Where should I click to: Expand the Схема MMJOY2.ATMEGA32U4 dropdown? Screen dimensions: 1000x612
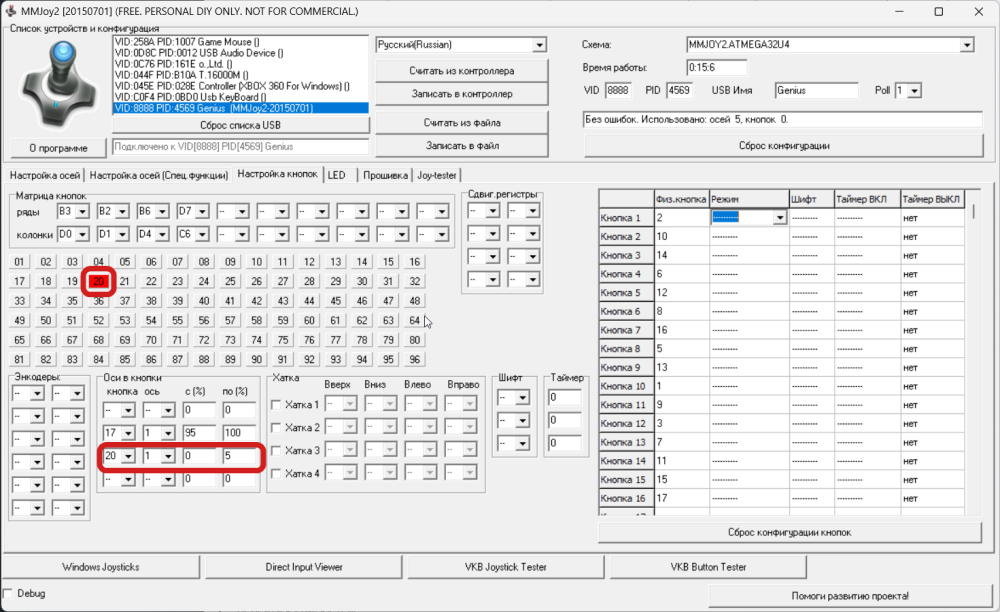[966, 45]
